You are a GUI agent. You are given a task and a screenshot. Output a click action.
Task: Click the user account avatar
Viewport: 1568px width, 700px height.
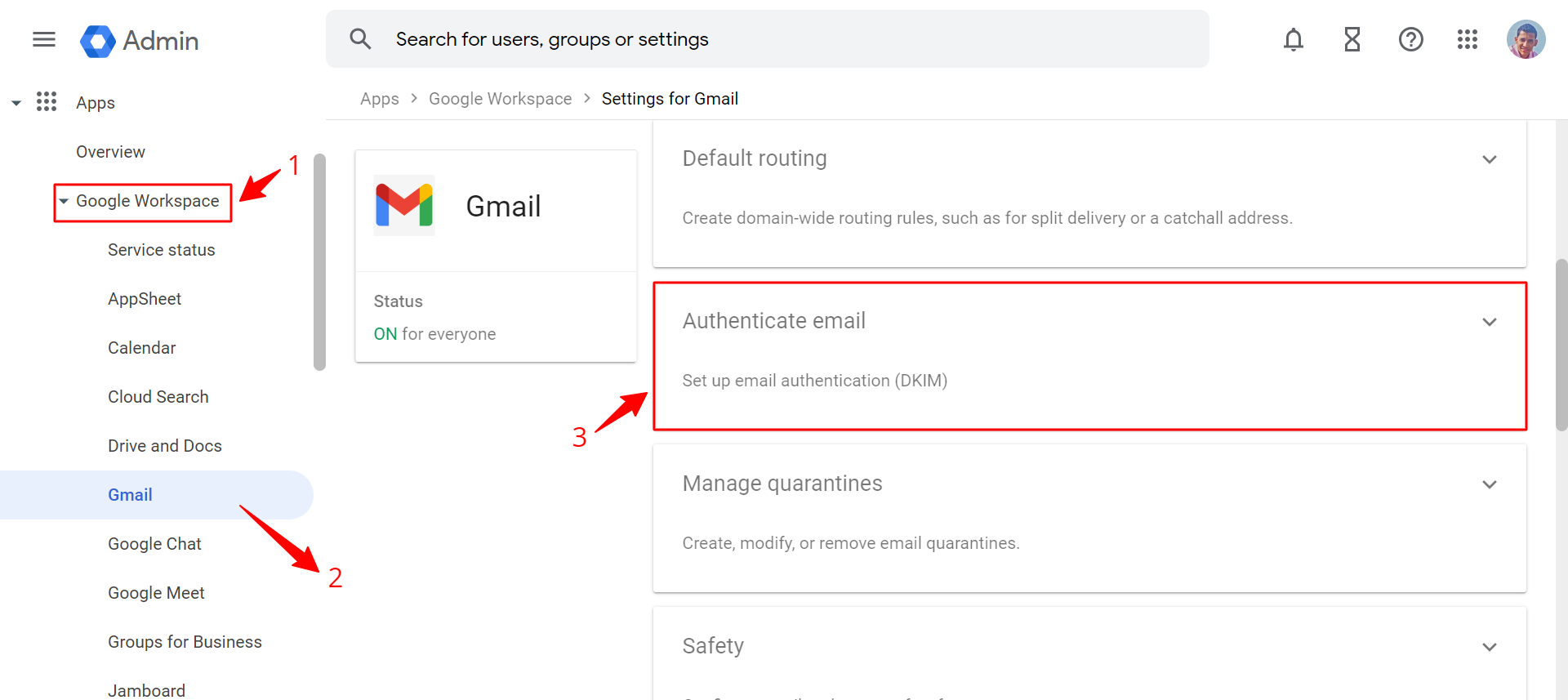tap(1525, 39)
